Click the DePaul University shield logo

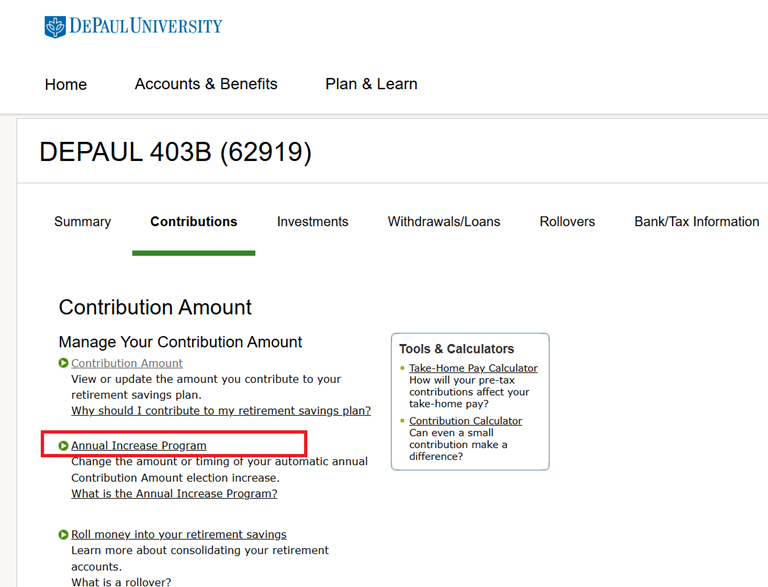coord(55,26)
